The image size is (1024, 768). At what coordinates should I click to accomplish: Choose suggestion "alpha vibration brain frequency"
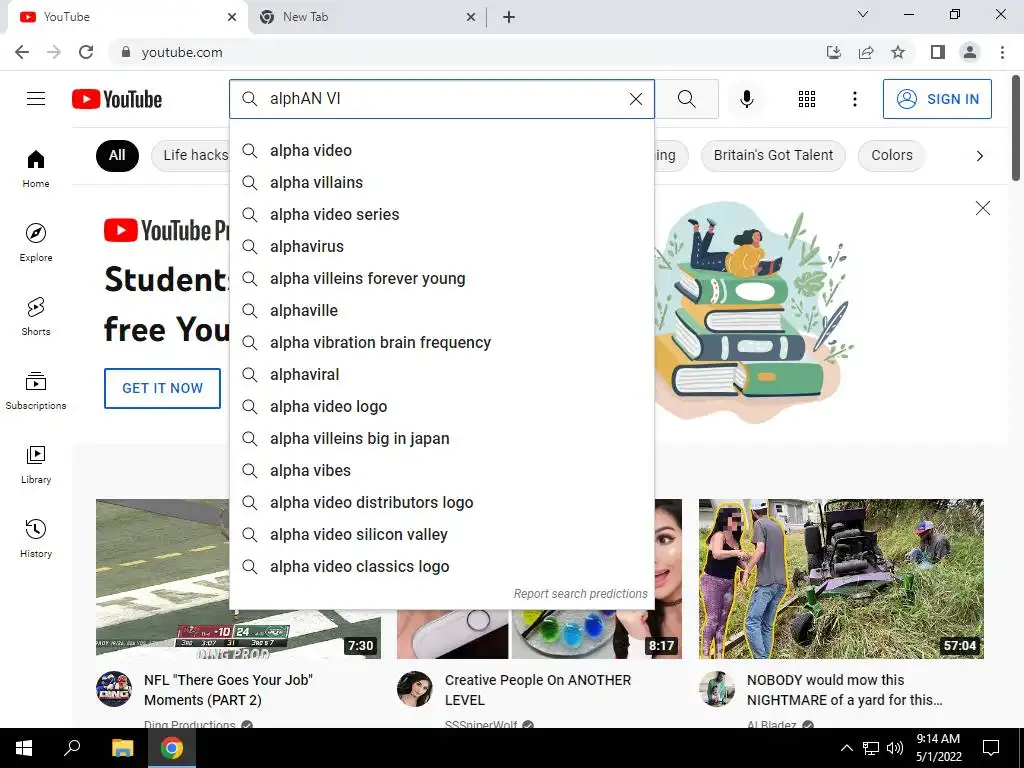[442, 342]
